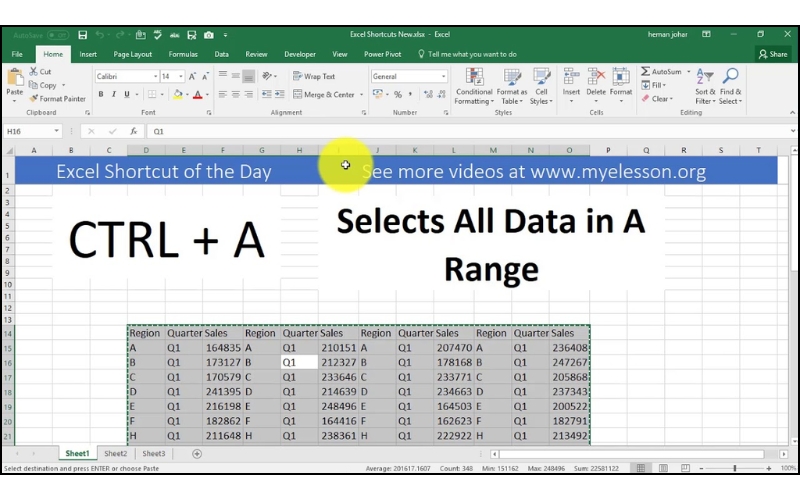
Task: Add a new sheet with plus icon
Action: [x=196, y=454]
